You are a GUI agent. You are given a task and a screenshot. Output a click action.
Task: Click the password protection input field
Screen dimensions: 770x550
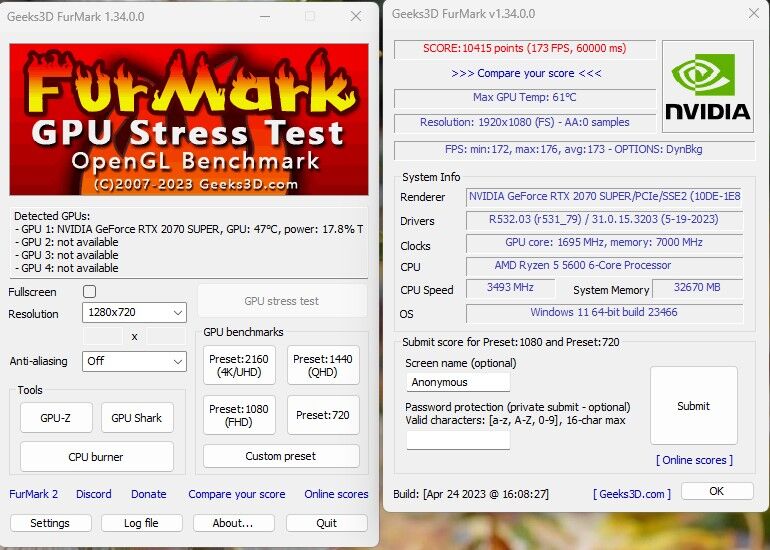[x=458, y=440]
